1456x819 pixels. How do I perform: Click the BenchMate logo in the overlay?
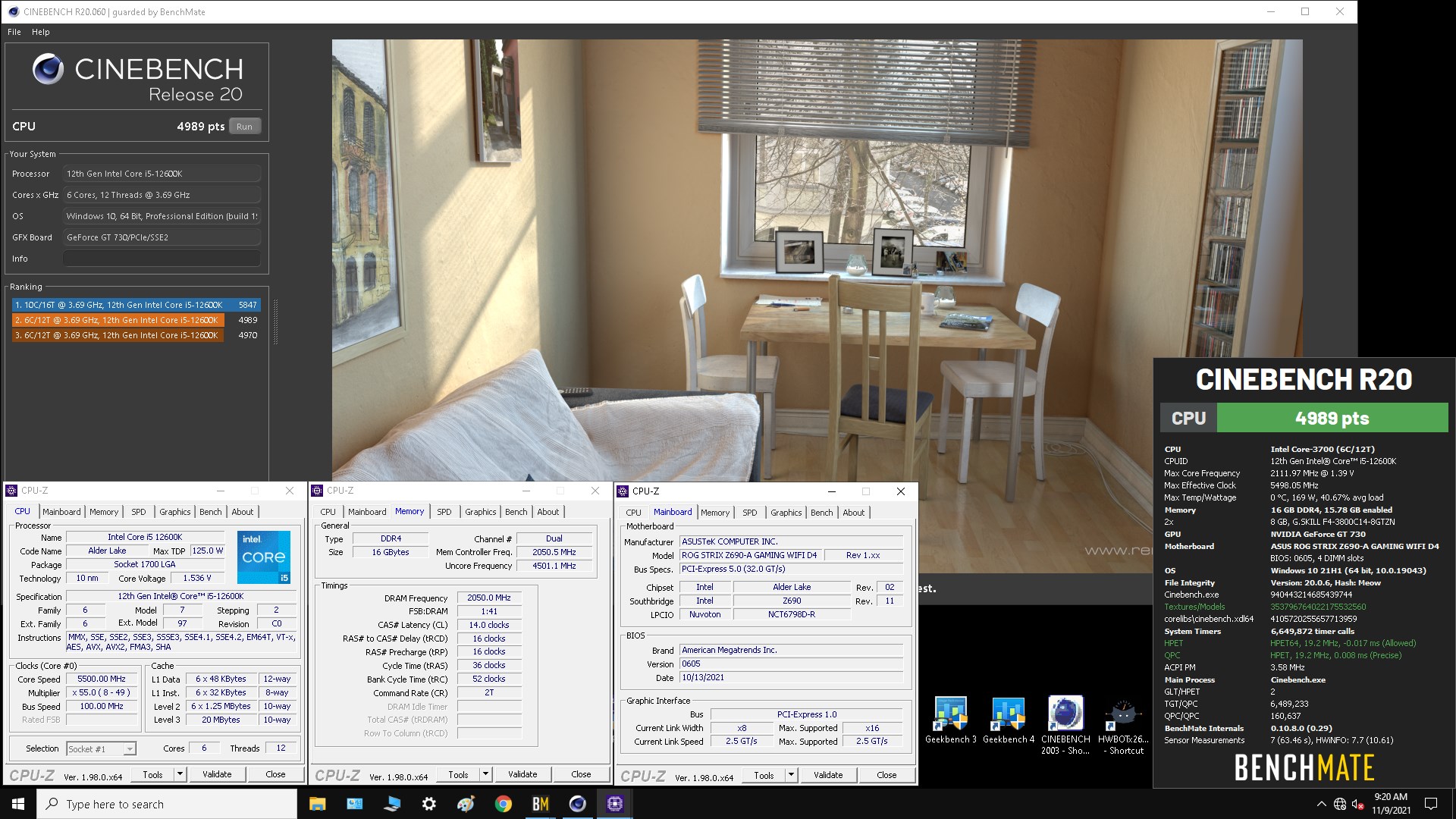[1304, 767]
